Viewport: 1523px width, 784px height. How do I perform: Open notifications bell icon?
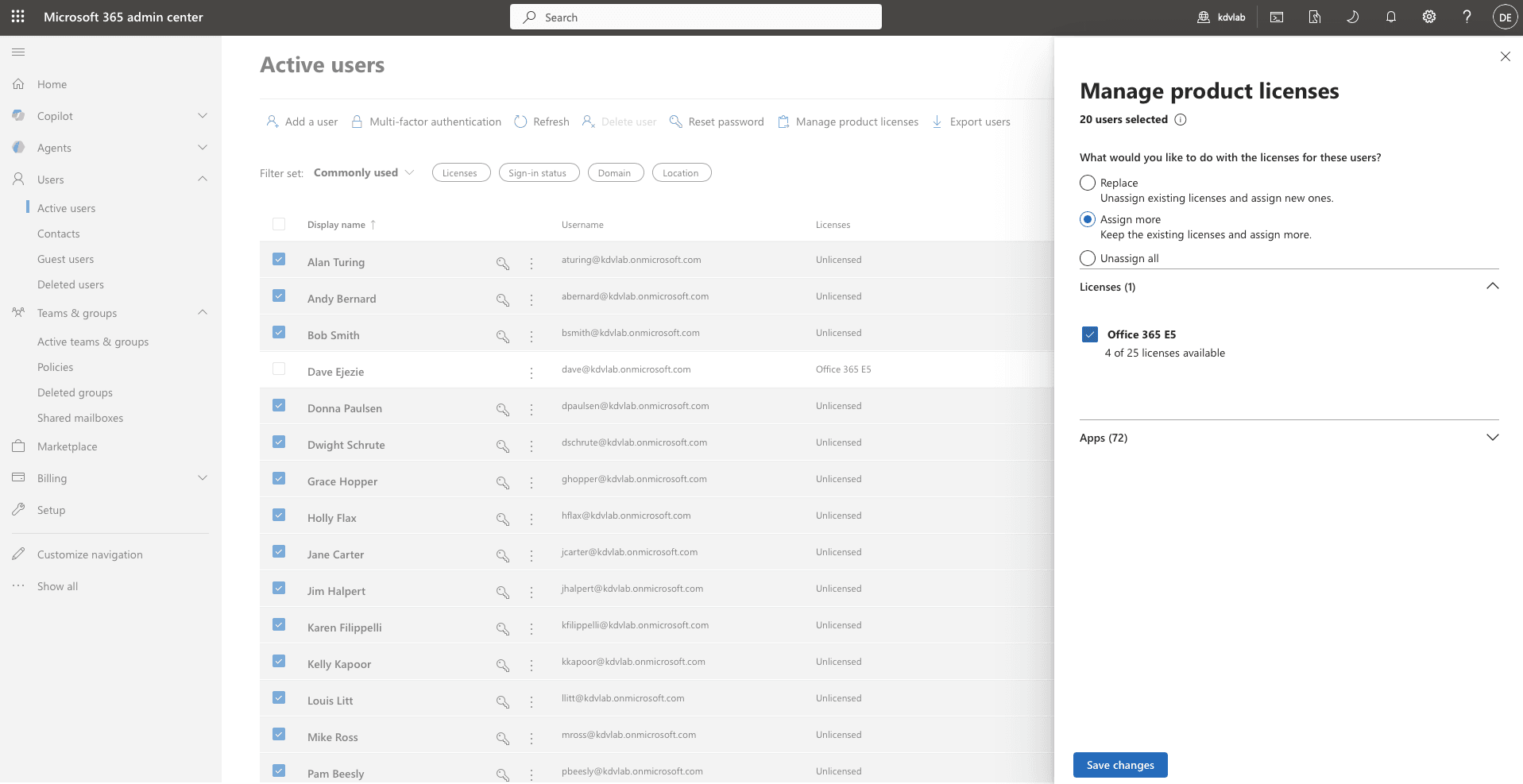tap(1390, 17)
